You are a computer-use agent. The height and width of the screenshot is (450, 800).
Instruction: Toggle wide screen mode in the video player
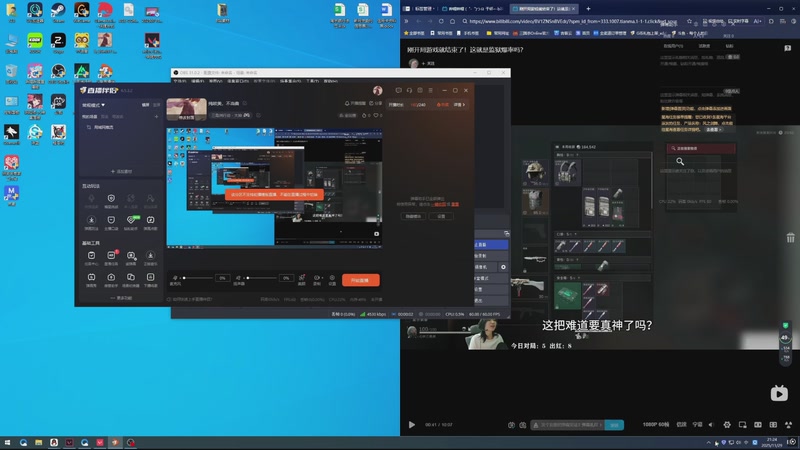pos(758,424)
